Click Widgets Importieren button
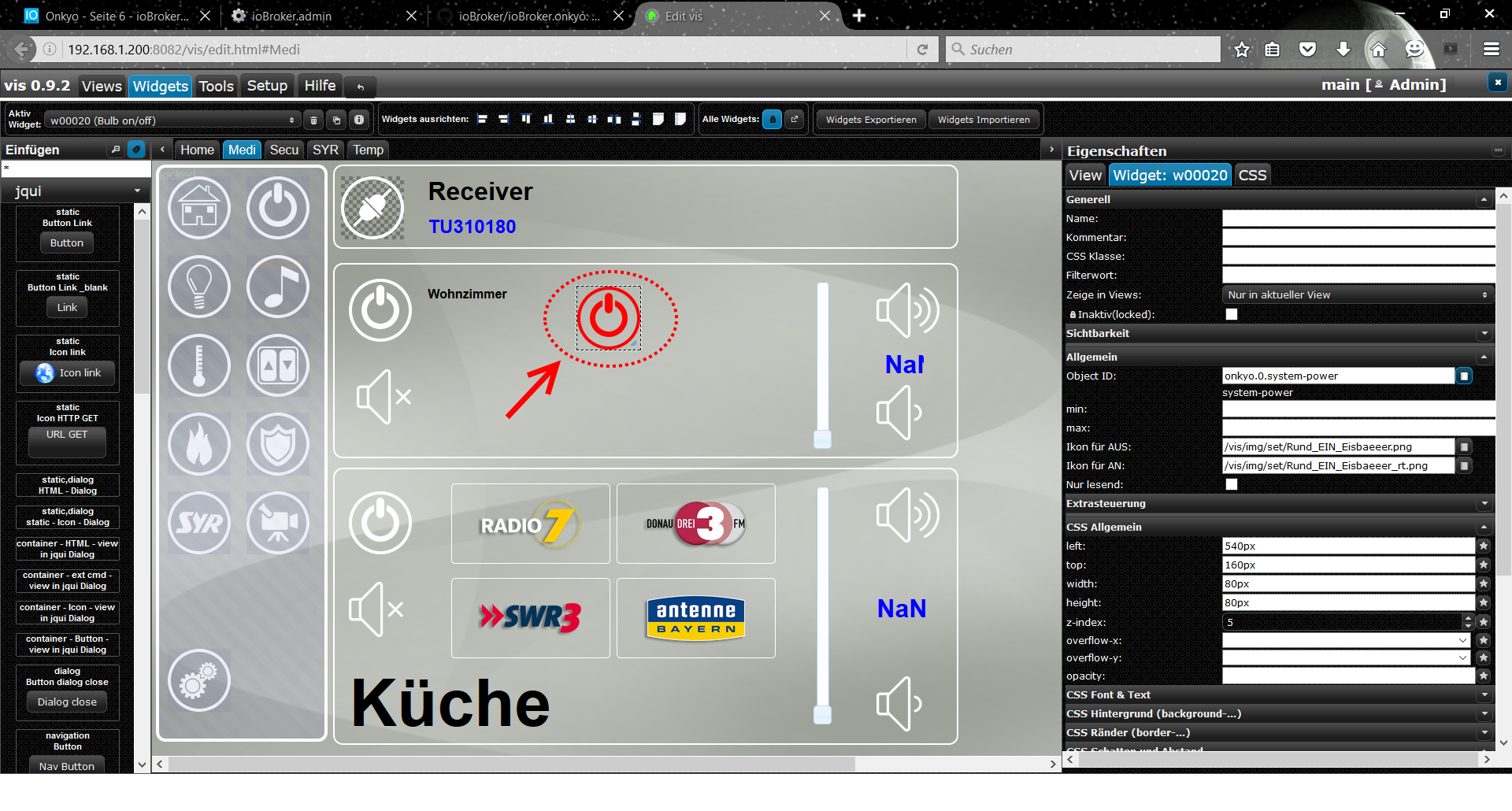 click(x=984, y=120)
